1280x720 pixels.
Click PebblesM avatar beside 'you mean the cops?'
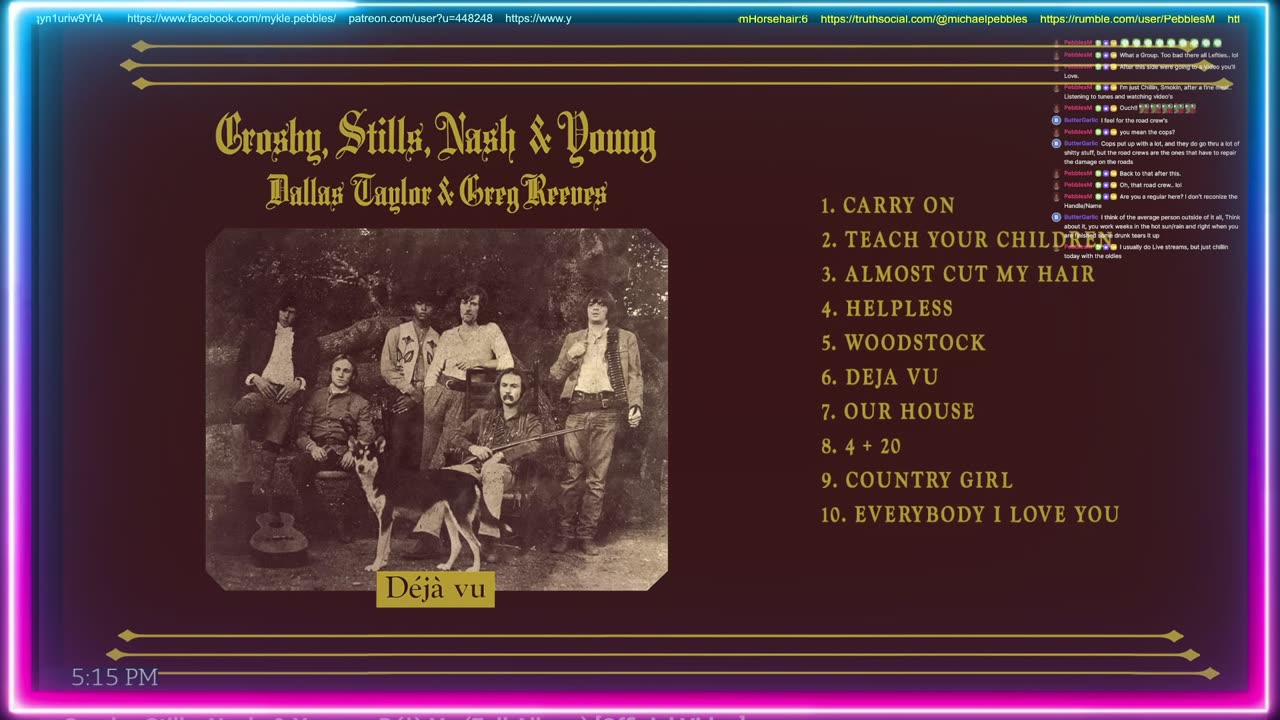pos(1056,132)
